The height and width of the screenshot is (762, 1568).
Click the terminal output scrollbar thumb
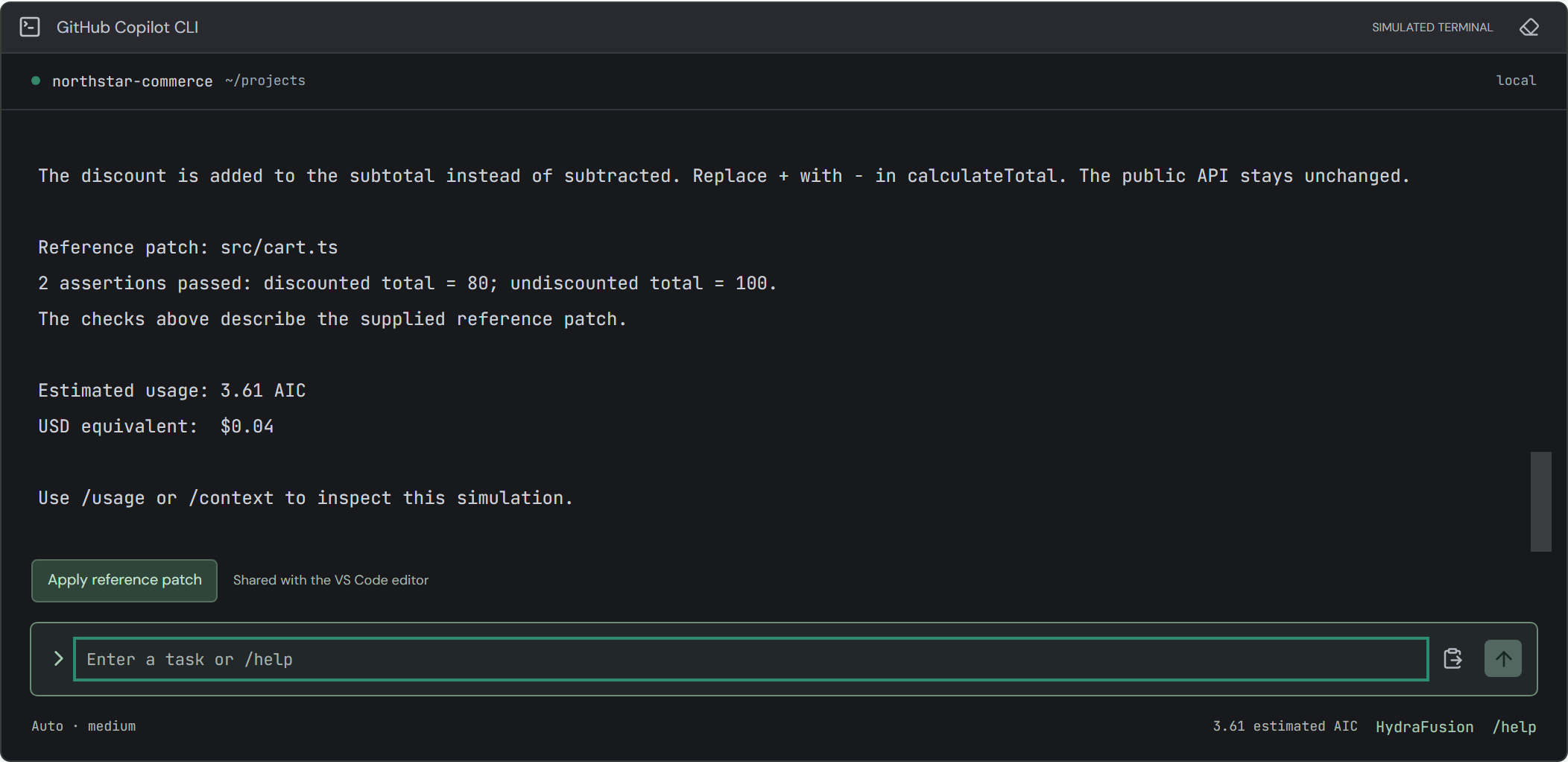point(1540,501)
